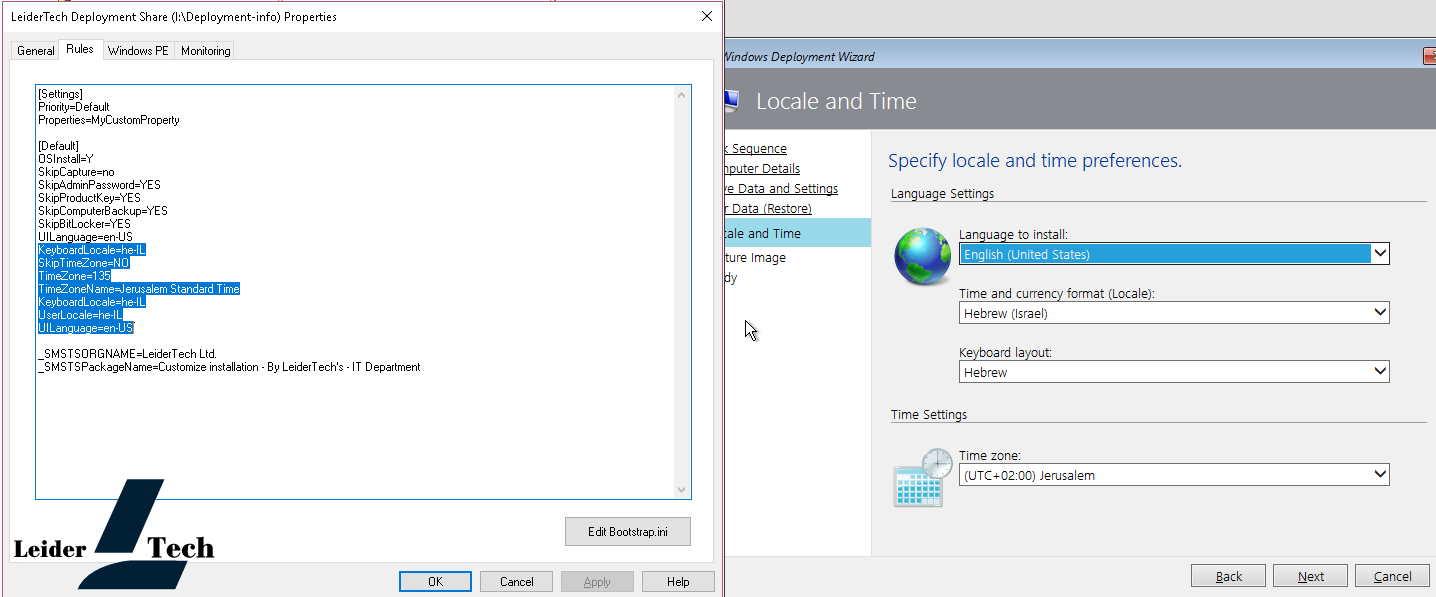
Task: Click the Properties=MyCustomProperty line
Action: [x=109, y=120]
